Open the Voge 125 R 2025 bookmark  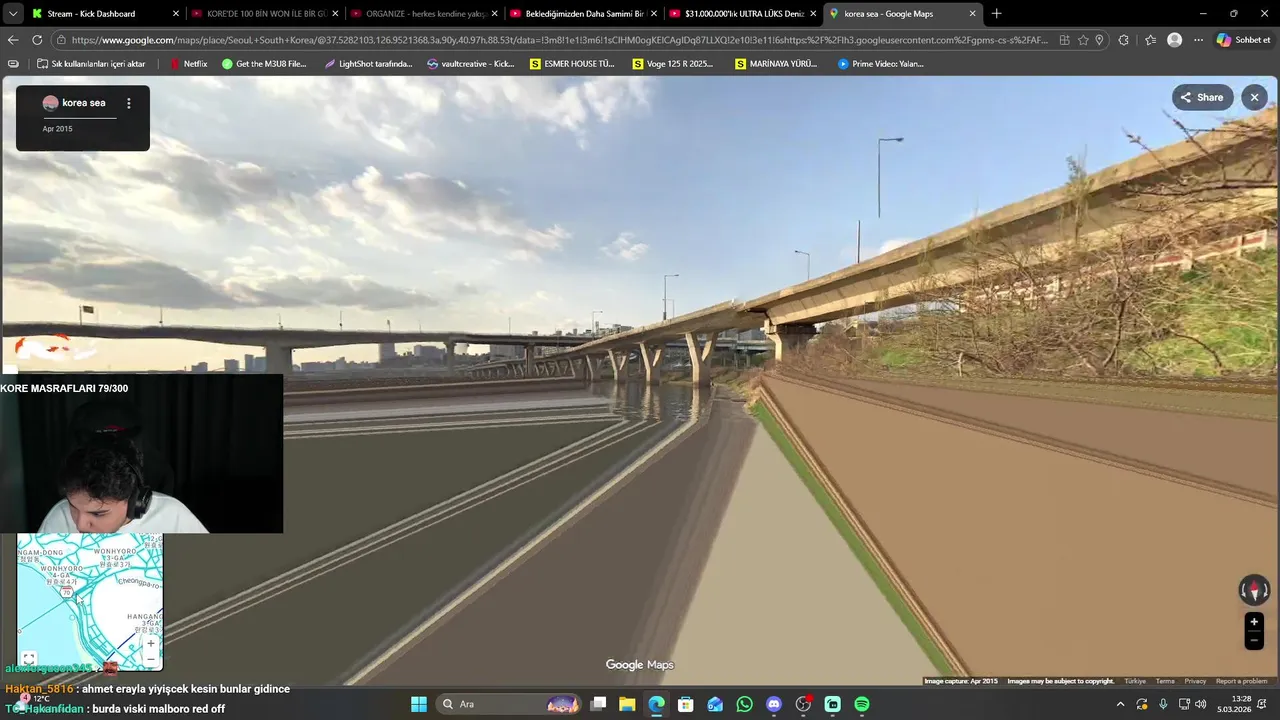[x=673, y=63]
